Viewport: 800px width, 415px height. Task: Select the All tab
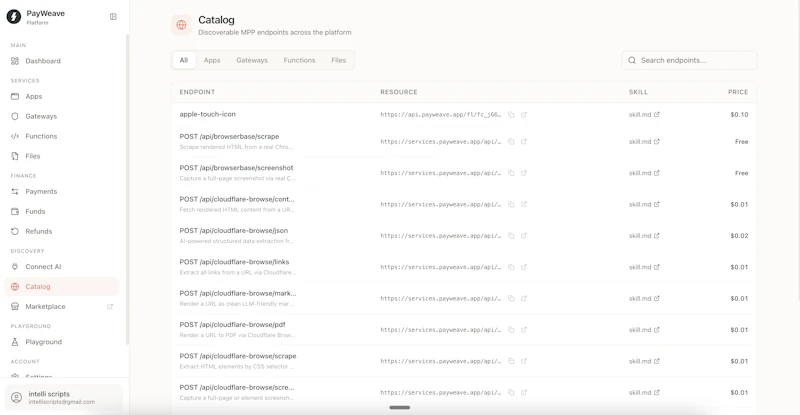click(184, 60)
